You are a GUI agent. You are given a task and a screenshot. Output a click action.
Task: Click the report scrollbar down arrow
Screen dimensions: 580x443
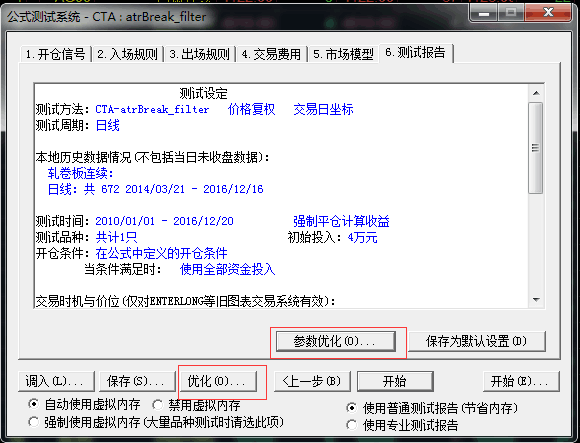pos(536,300)
